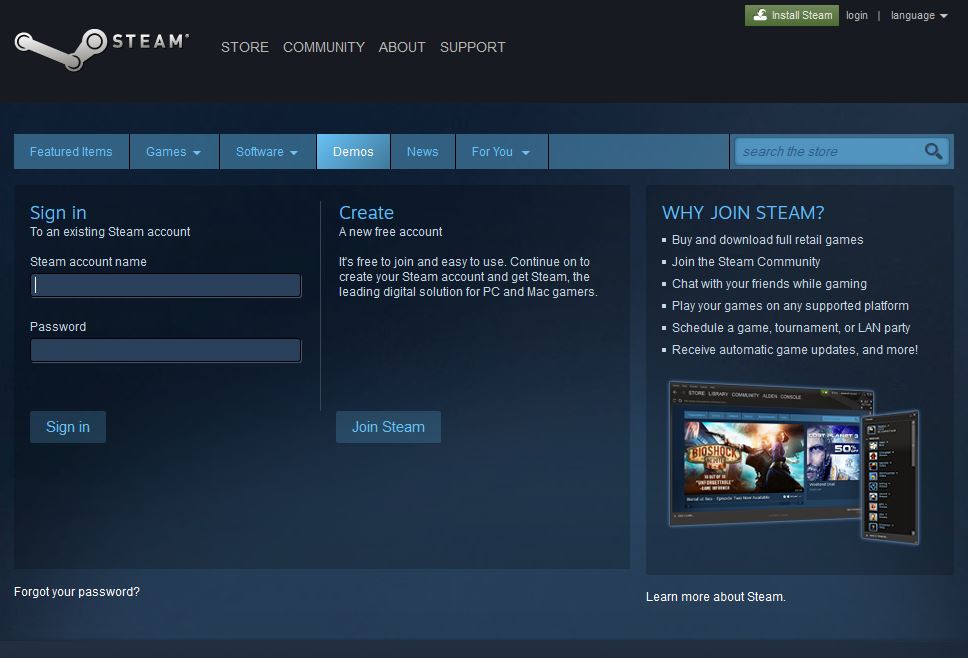Select the Featured Items tab
Viewport: 968px width, 658px height.
click(71, 151)
